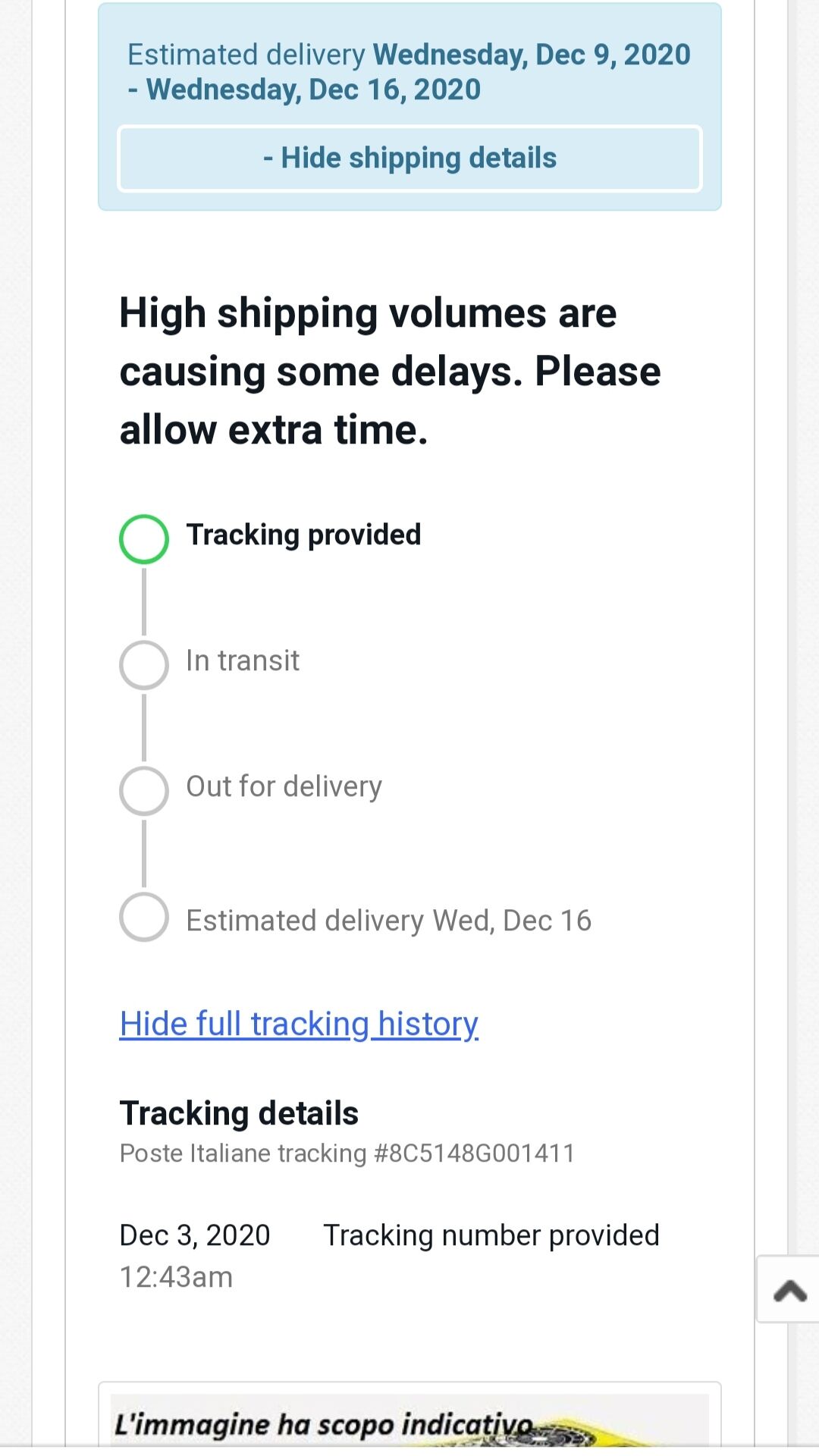The height and width of the screenshot is (1456, 819).
Task: Click the estimated delivery date range banner text
Action: [409, 72]
